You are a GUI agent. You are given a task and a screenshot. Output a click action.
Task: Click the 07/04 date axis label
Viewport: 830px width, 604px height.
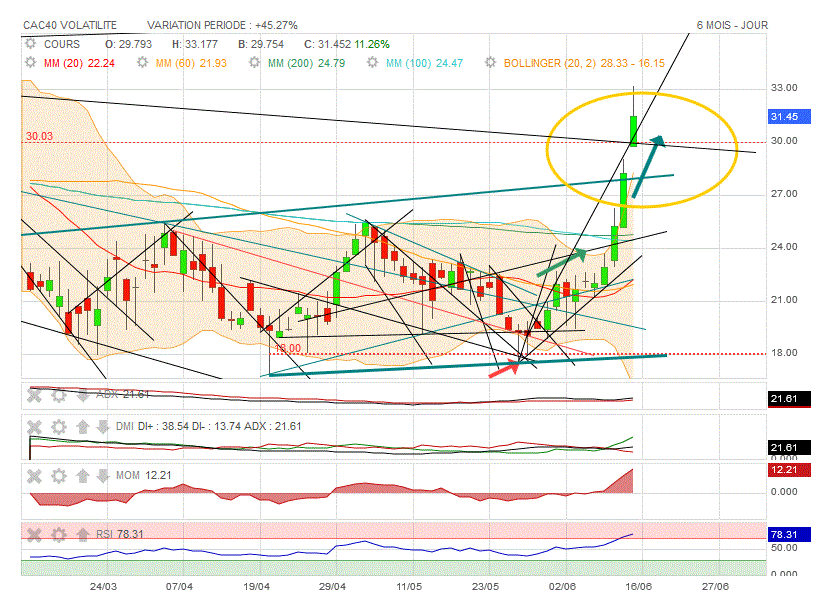[179, 587]
